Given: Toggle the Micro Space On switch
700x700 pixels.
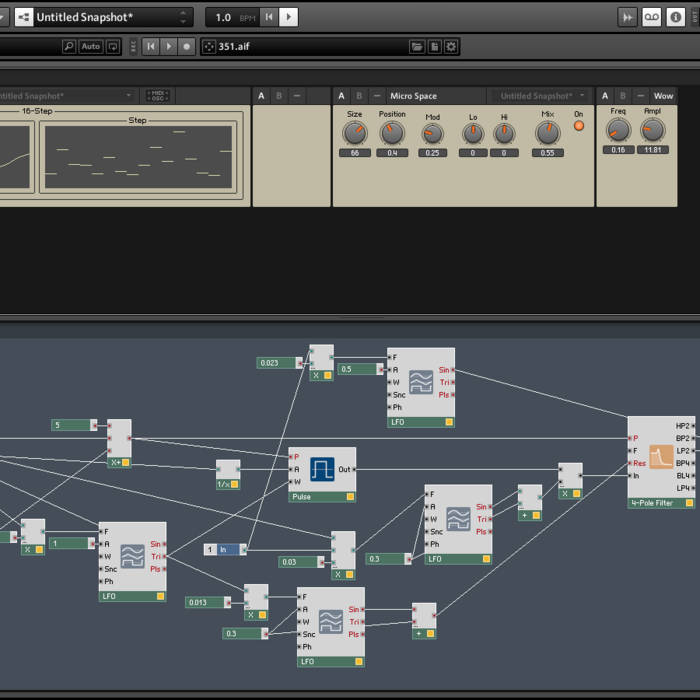Looking at the screenshot, I should point(578,126).
